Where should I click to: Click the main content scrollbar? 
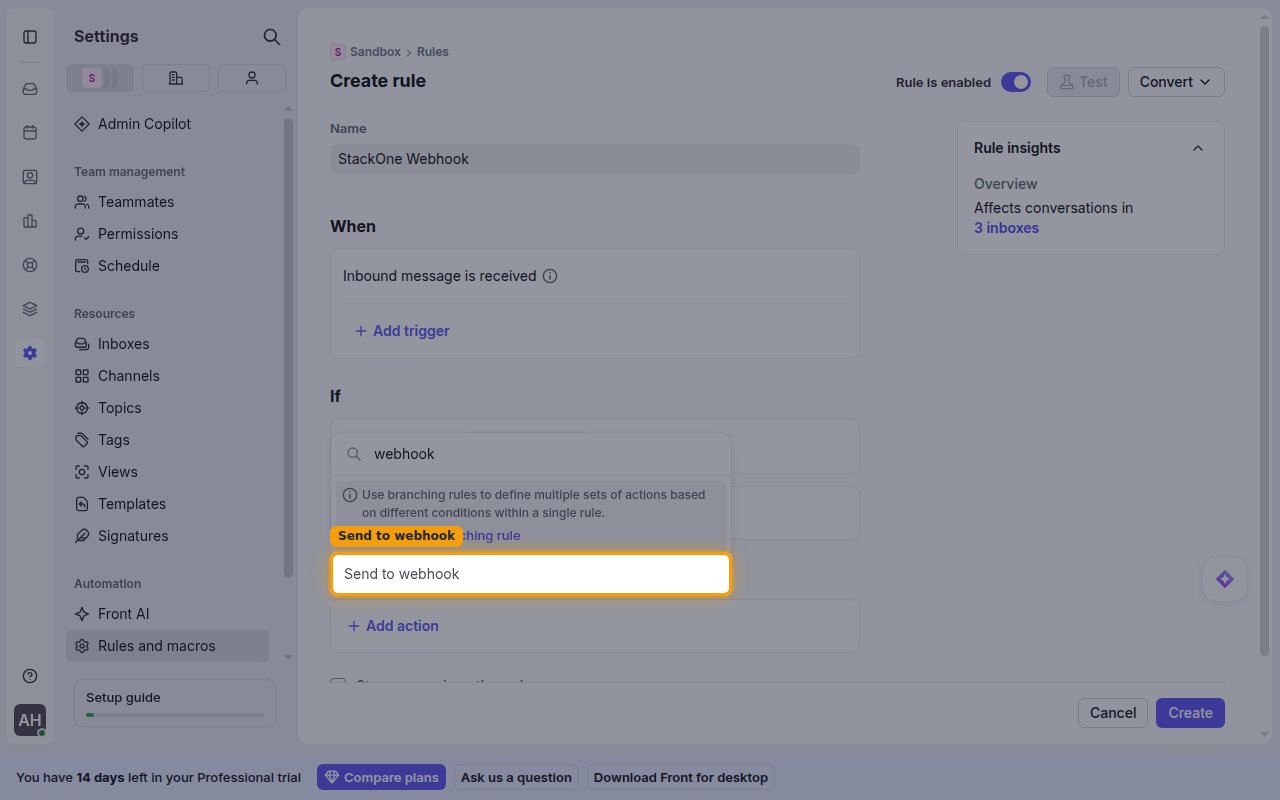click(1265, 340)
